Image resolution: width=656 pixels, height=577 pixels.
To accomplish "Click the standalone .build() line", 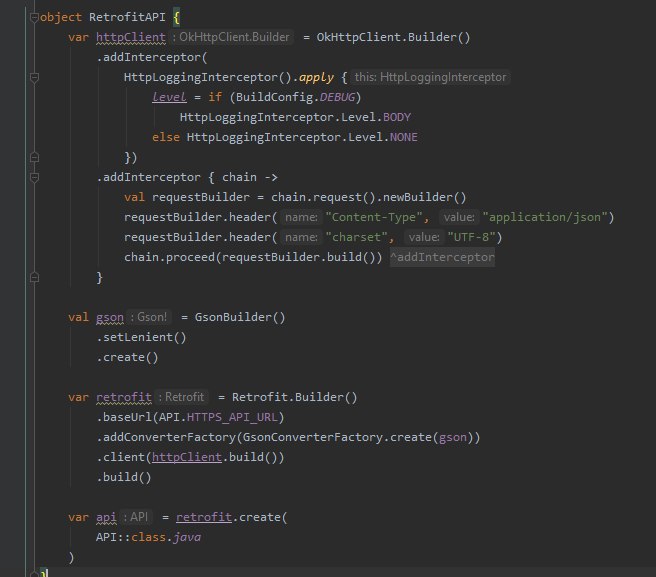I will coord(124,477).
